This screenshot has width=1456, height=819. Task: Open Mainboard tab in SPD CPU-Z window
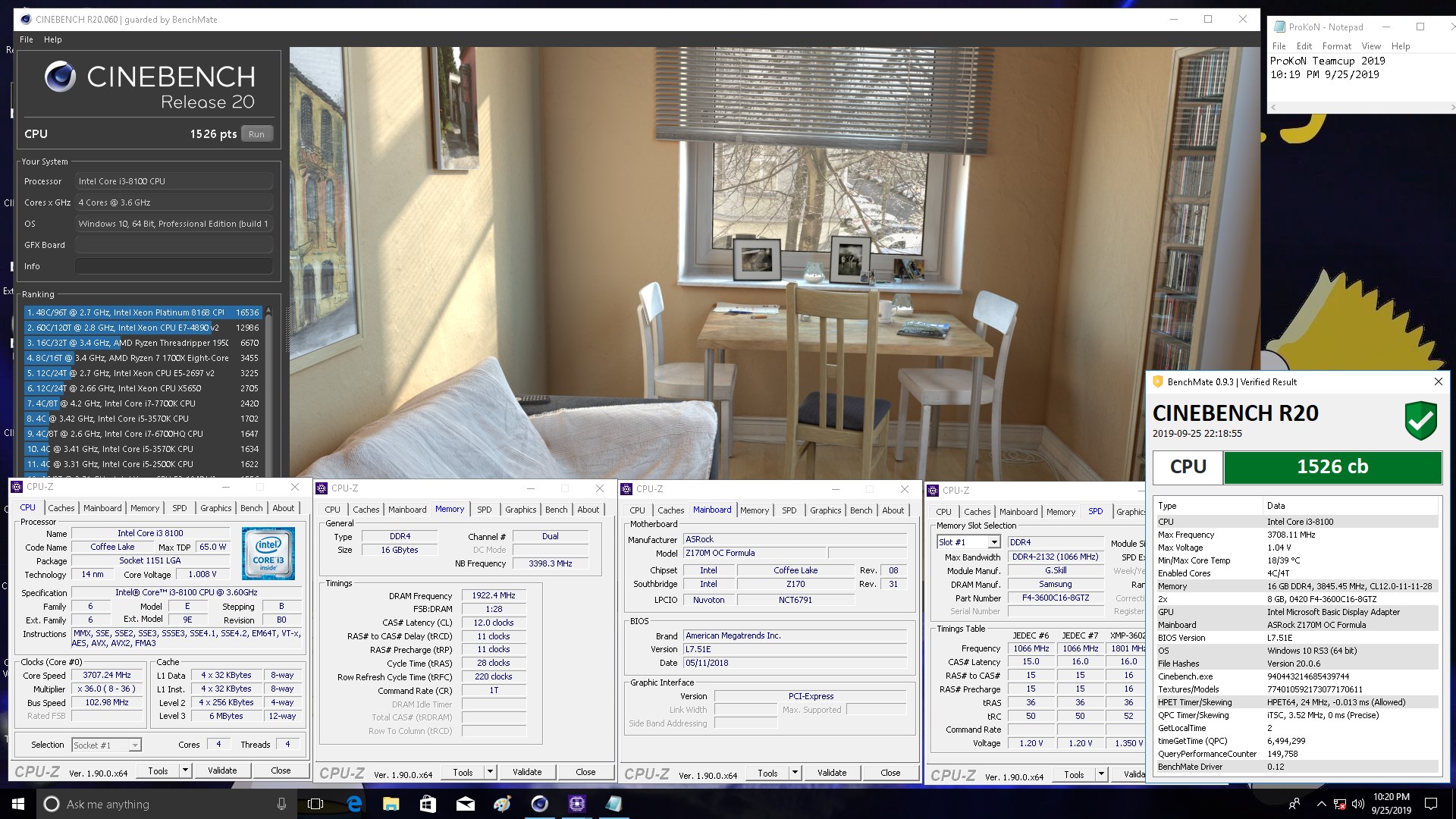[1018, 512]
